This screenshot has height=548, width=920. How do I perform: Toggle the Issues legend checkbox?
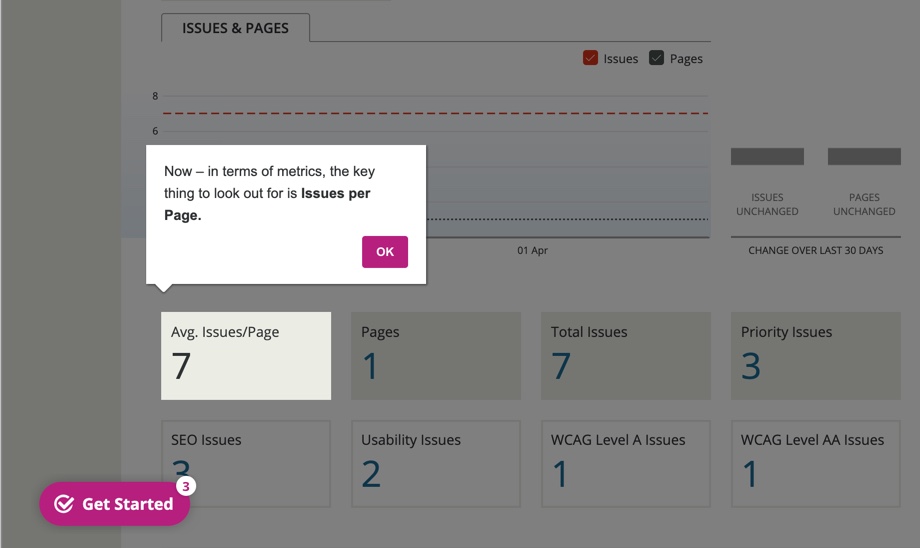click(x=591, y=58)
